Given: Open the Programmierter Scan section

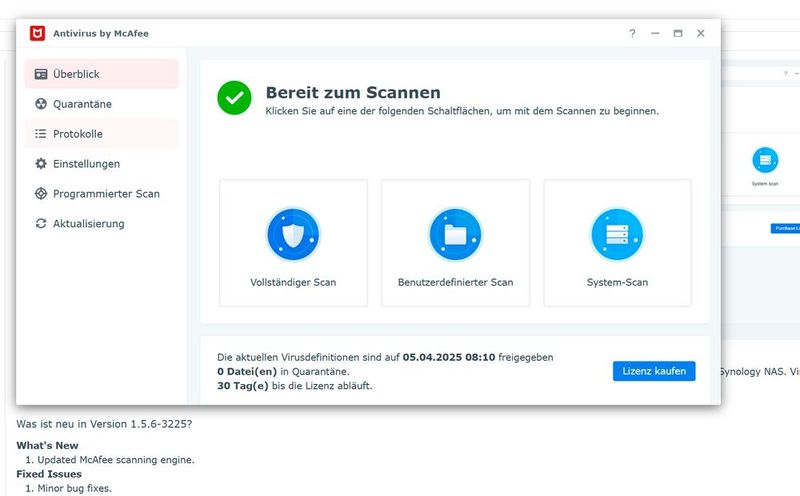Looking at the screenshot, I should point(102,194).
